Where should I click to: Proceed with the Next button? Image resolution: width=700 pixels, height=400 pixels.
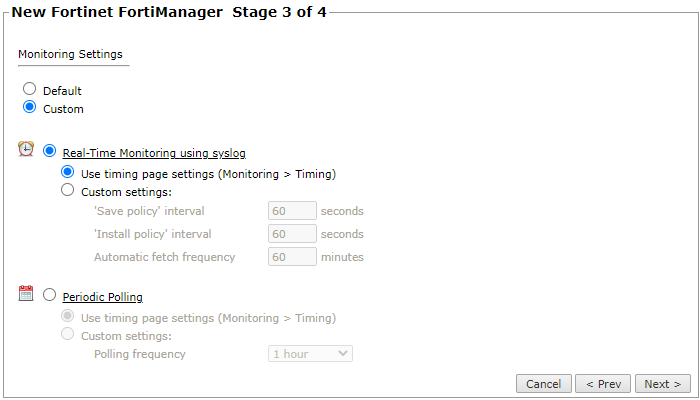click(663, 384)
